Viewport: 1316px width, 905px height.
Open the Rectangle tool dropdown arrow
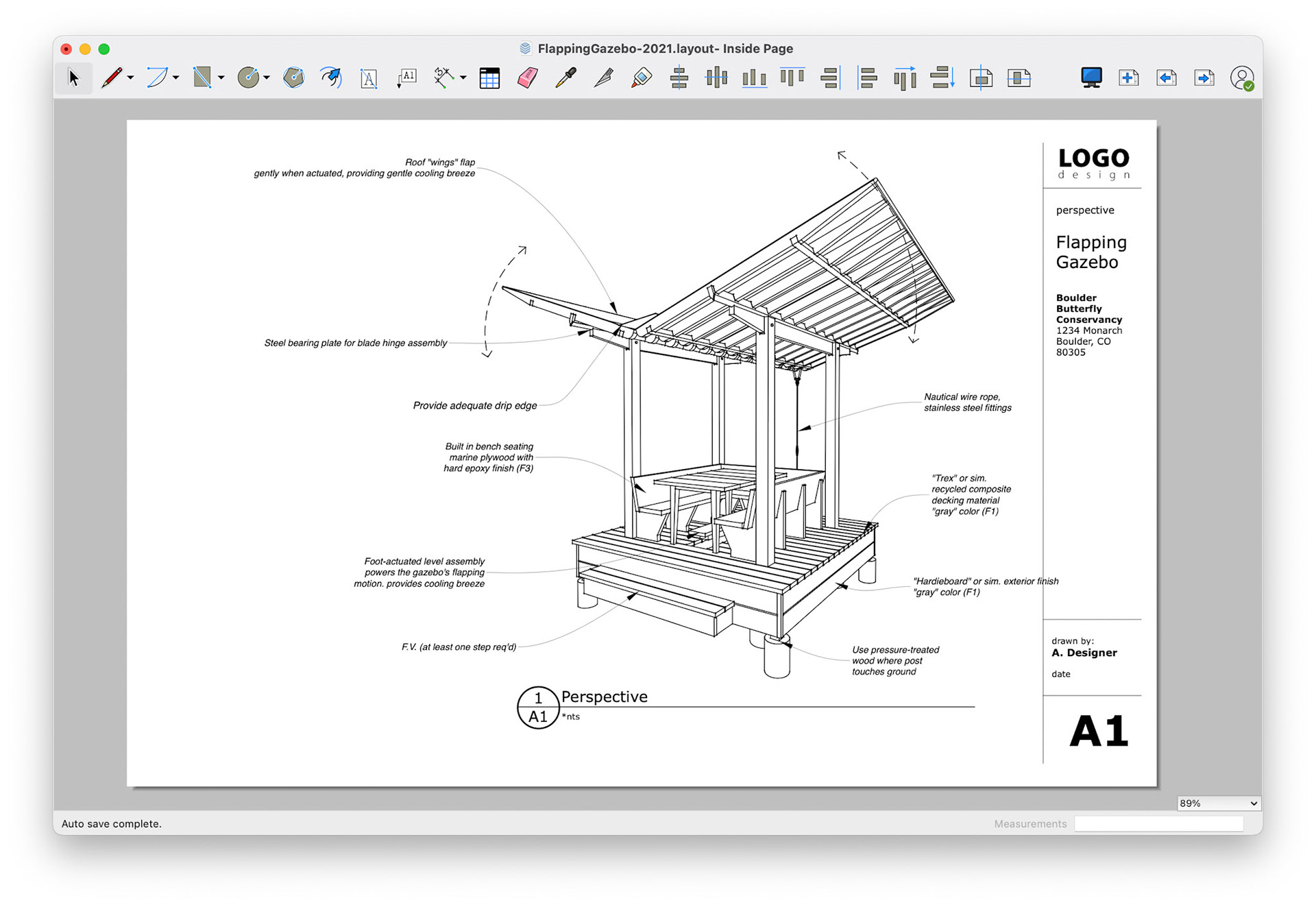coord(221,78)
